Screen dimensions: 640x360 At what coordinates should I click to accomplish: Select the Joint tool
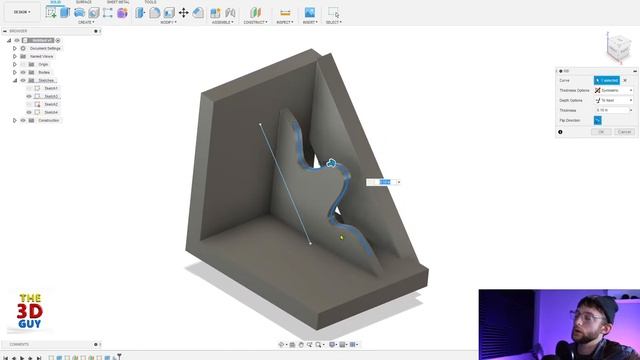coord(230,13)
